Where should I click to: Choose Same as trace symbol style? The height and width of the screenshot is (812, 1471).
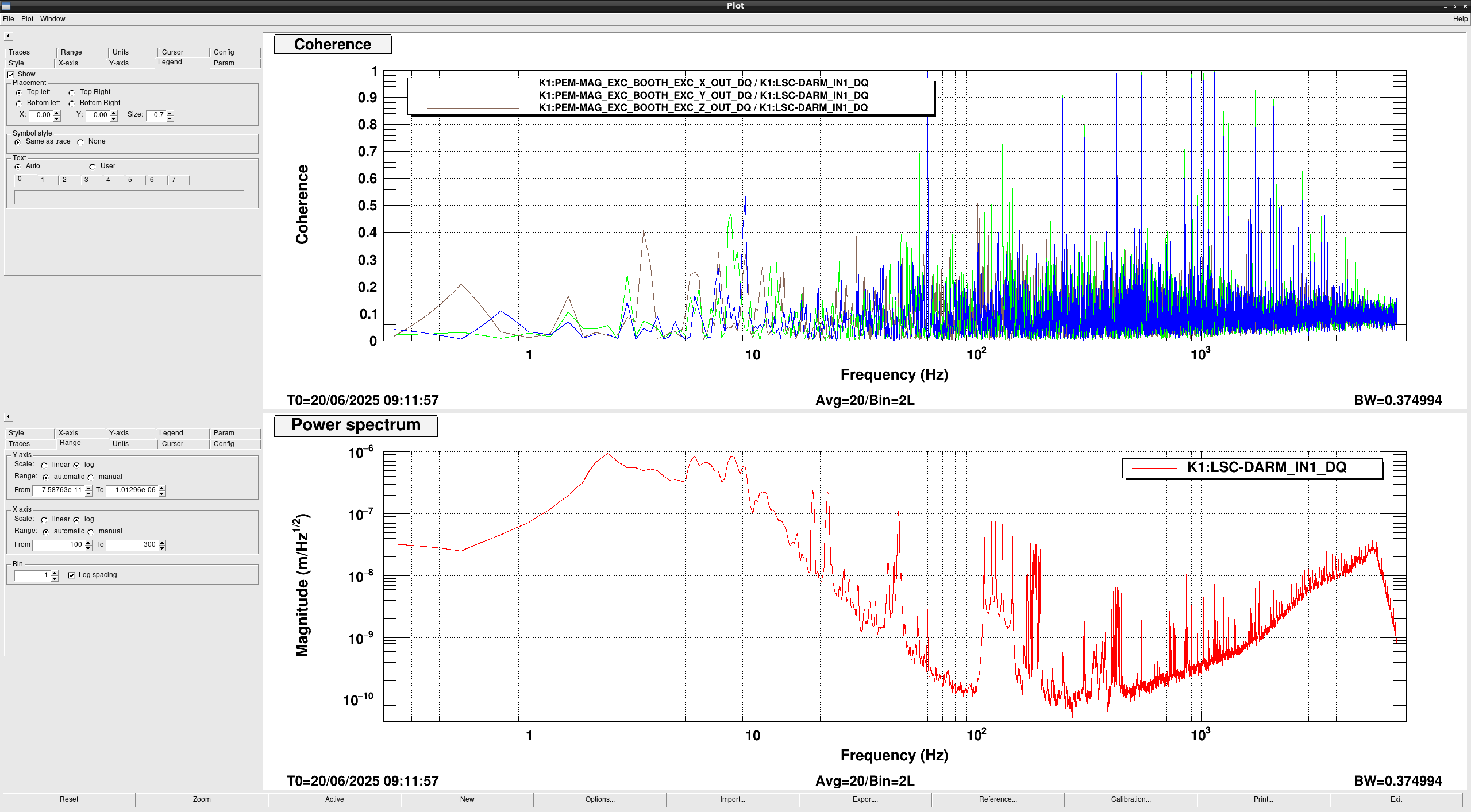[18, 142]
